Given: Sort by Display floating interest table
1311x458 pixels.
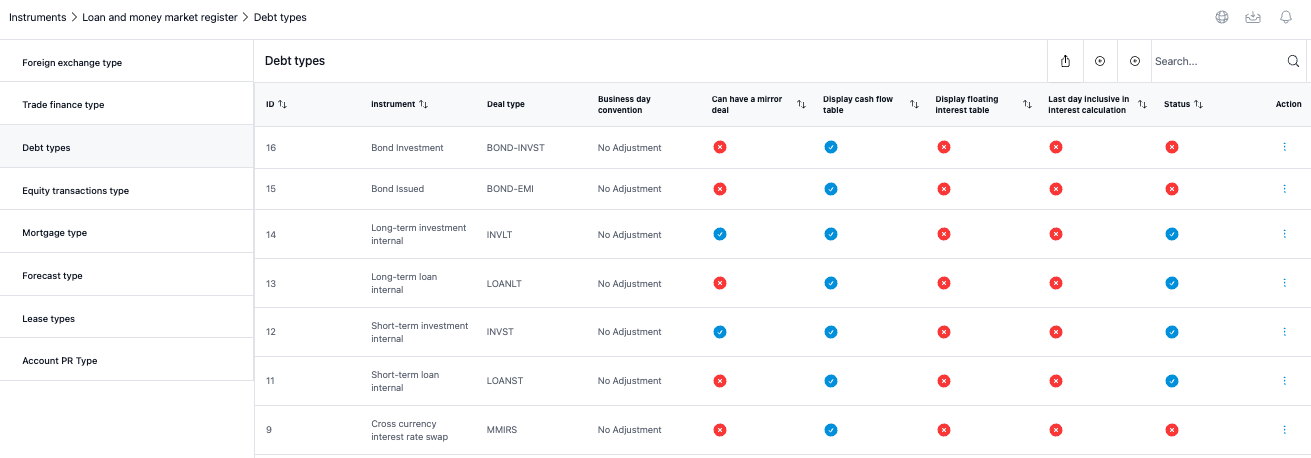Looking at the screenshot, I should [x=1027, y=104].
